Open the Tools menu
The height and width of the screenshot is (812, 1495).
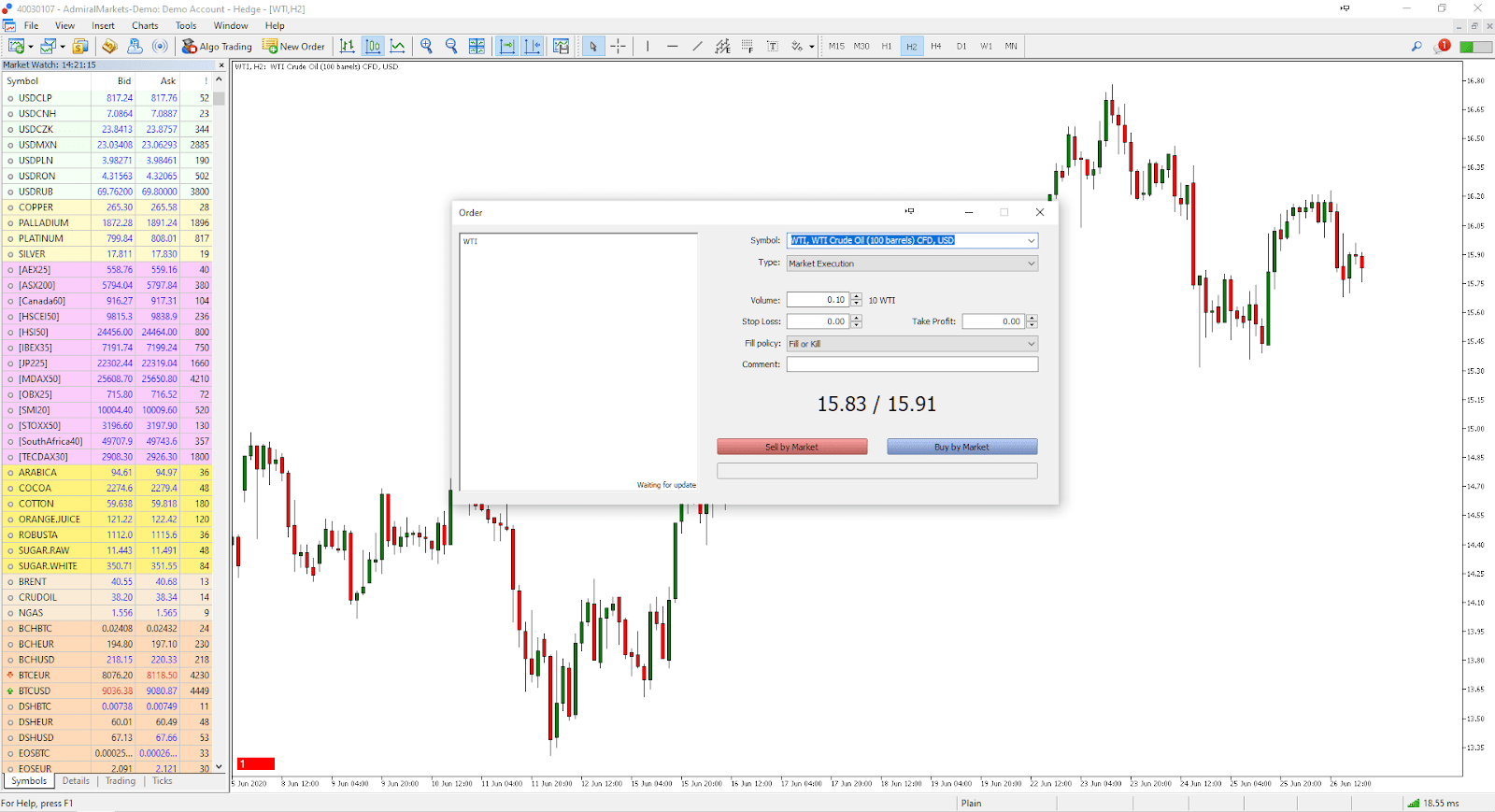tap(186, 25)
